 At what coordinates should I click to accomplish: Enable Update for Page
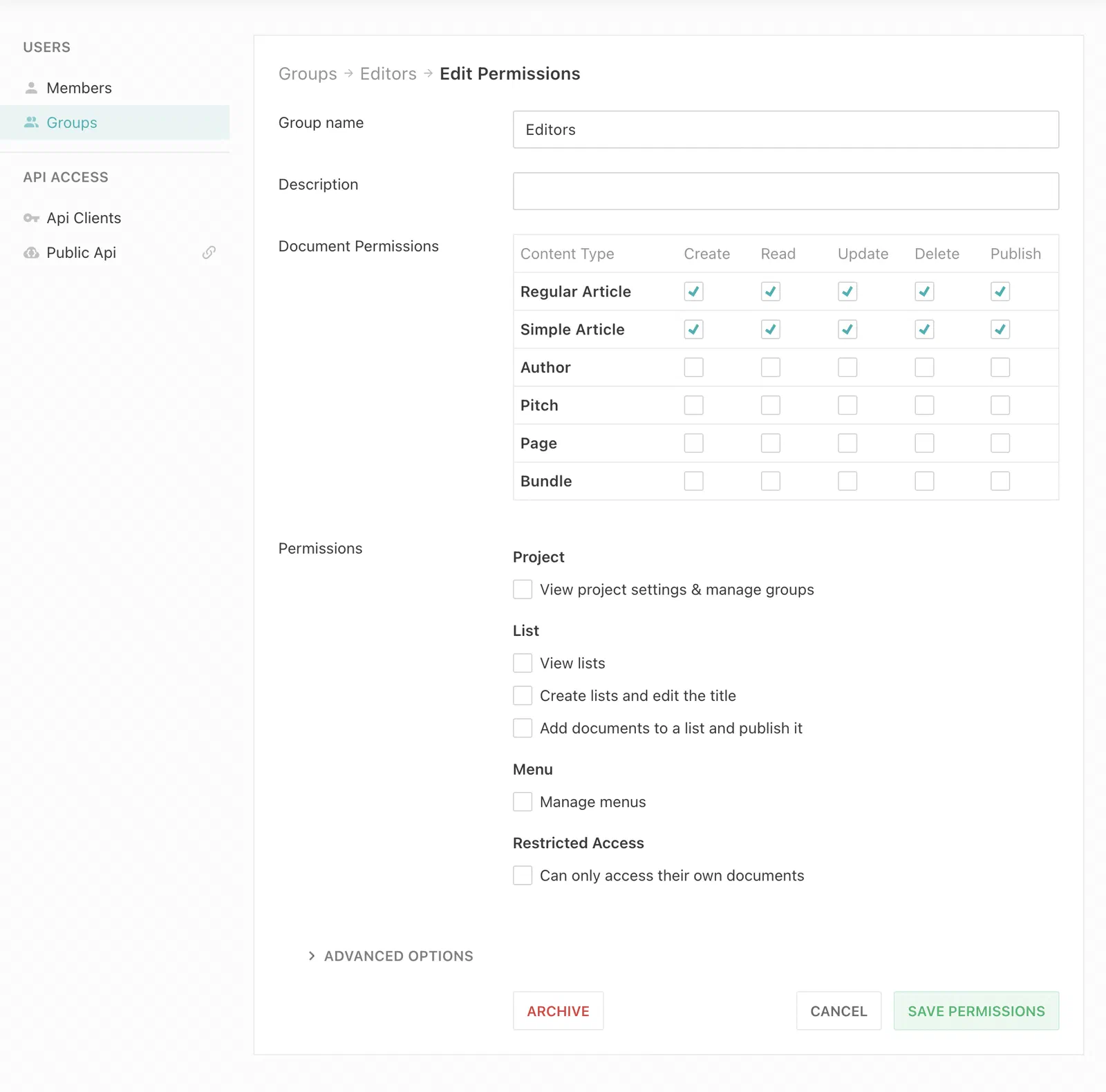tap(847, 443)
